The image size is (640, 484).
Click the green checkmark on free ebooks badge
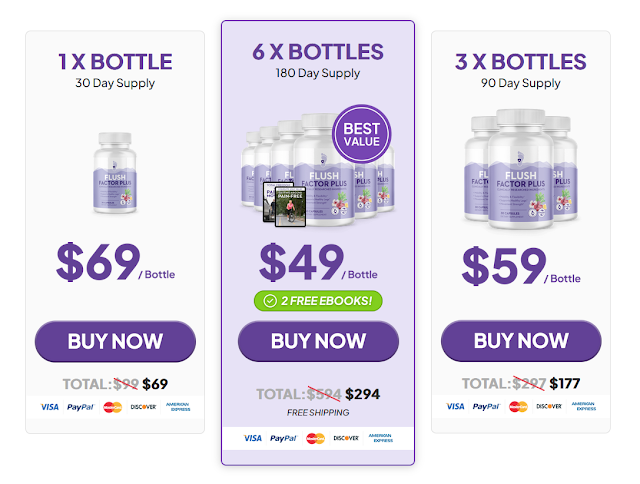pos(268,300)
